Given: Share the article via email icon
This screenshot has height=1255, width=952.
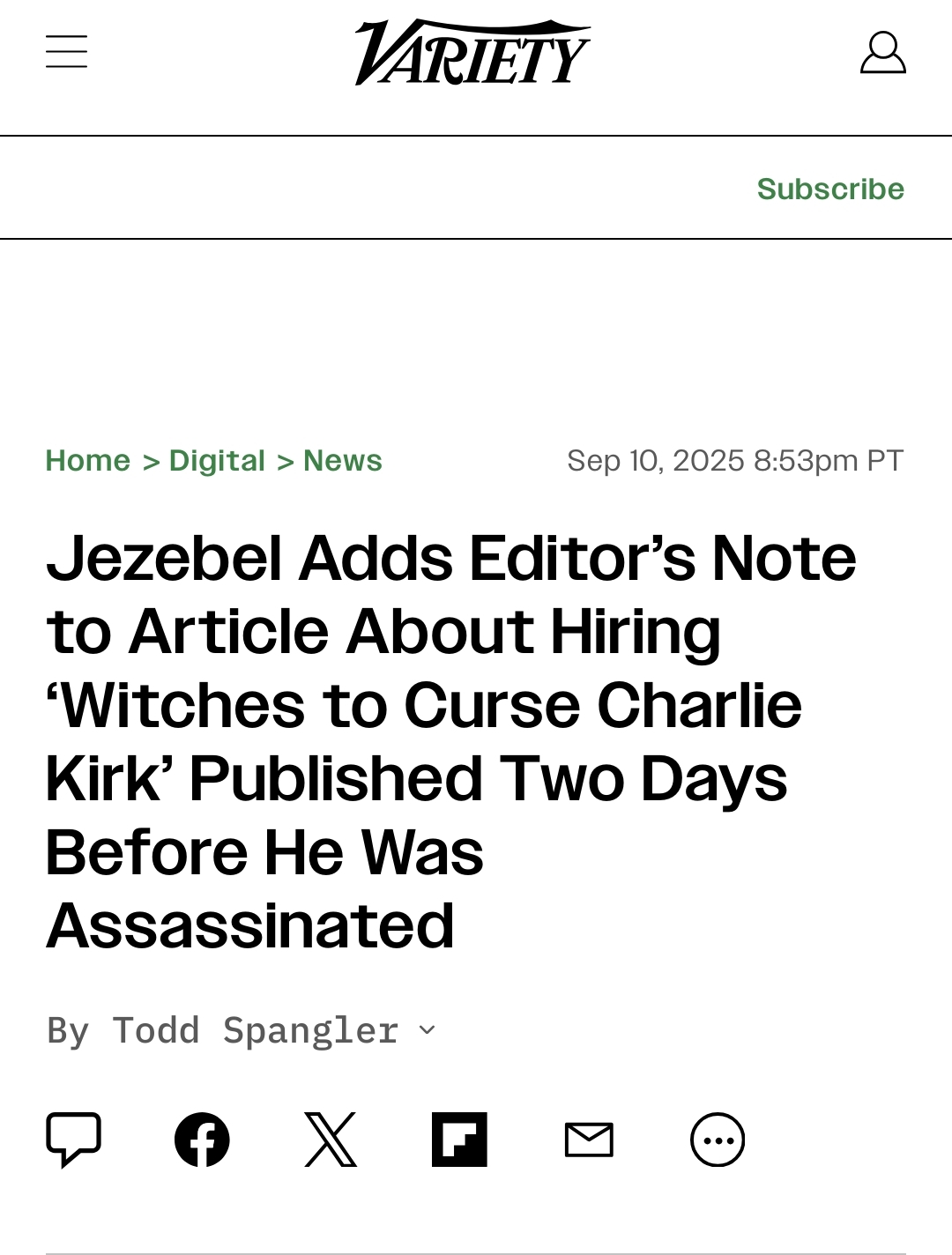Looking at the screenshot, I should pyautogui.click(x=589, y=1140).
